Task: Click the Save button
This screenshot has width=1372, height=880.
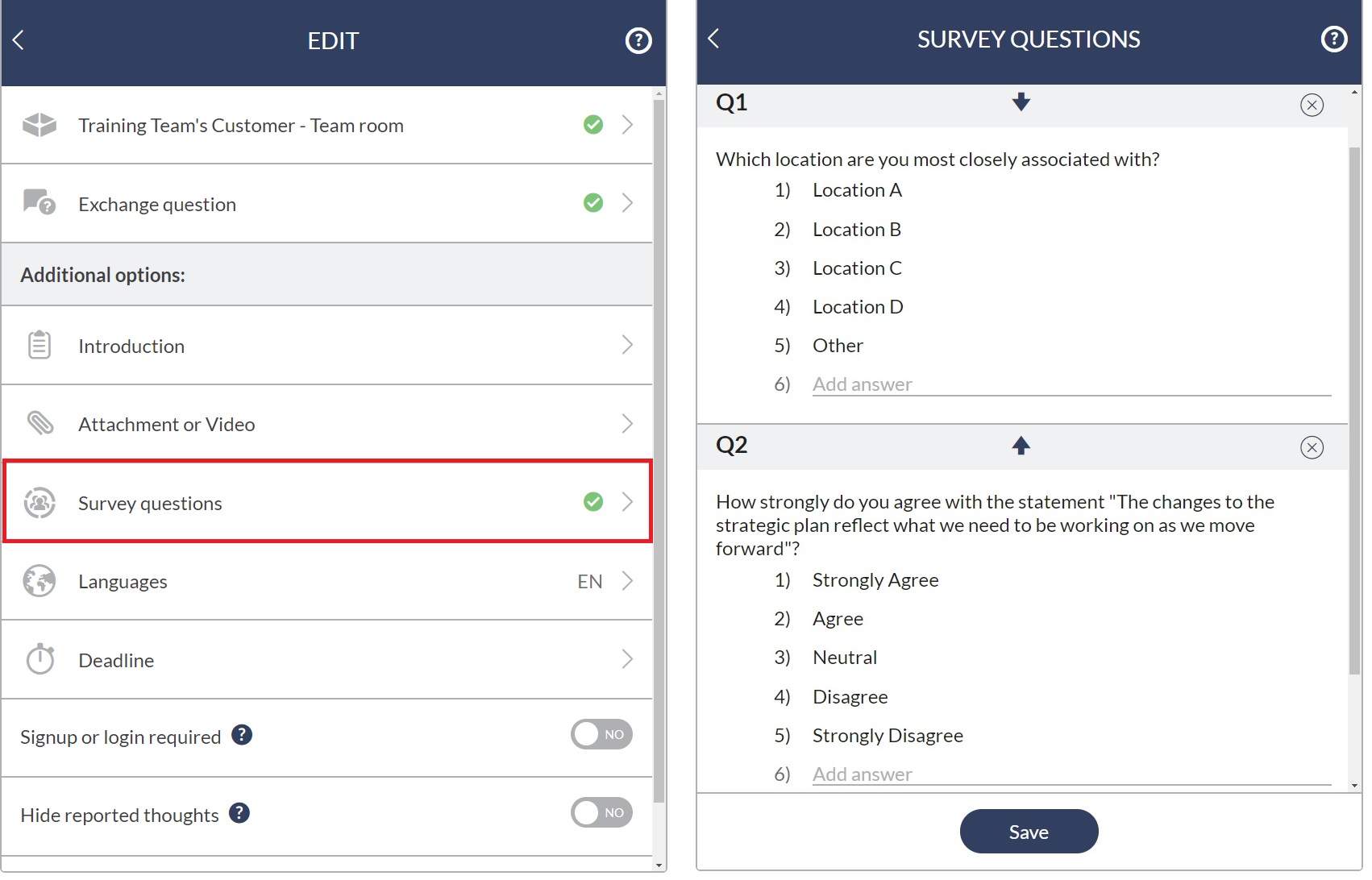Action: [x=1029, y=832]
